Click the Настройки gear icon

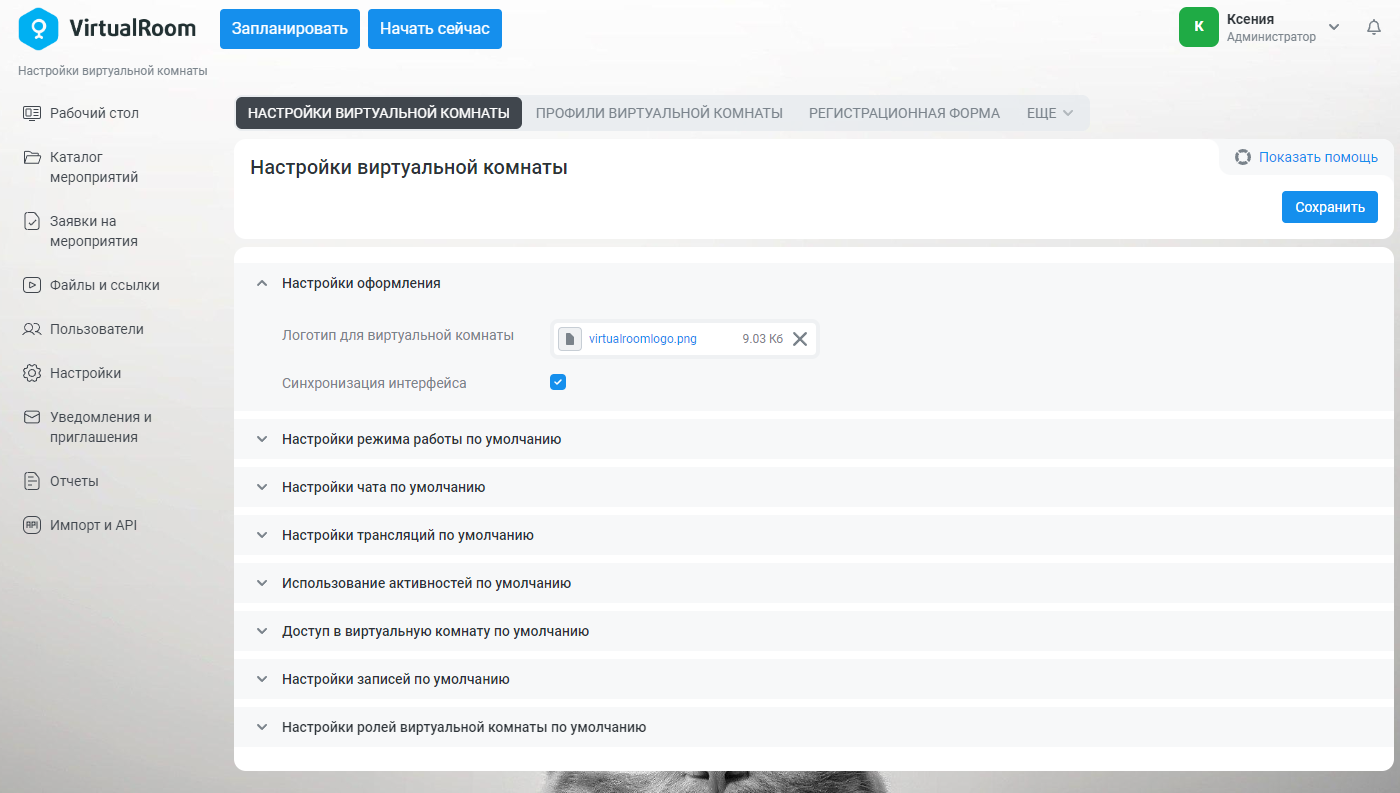pyautogui.click(x=32, y=373)
